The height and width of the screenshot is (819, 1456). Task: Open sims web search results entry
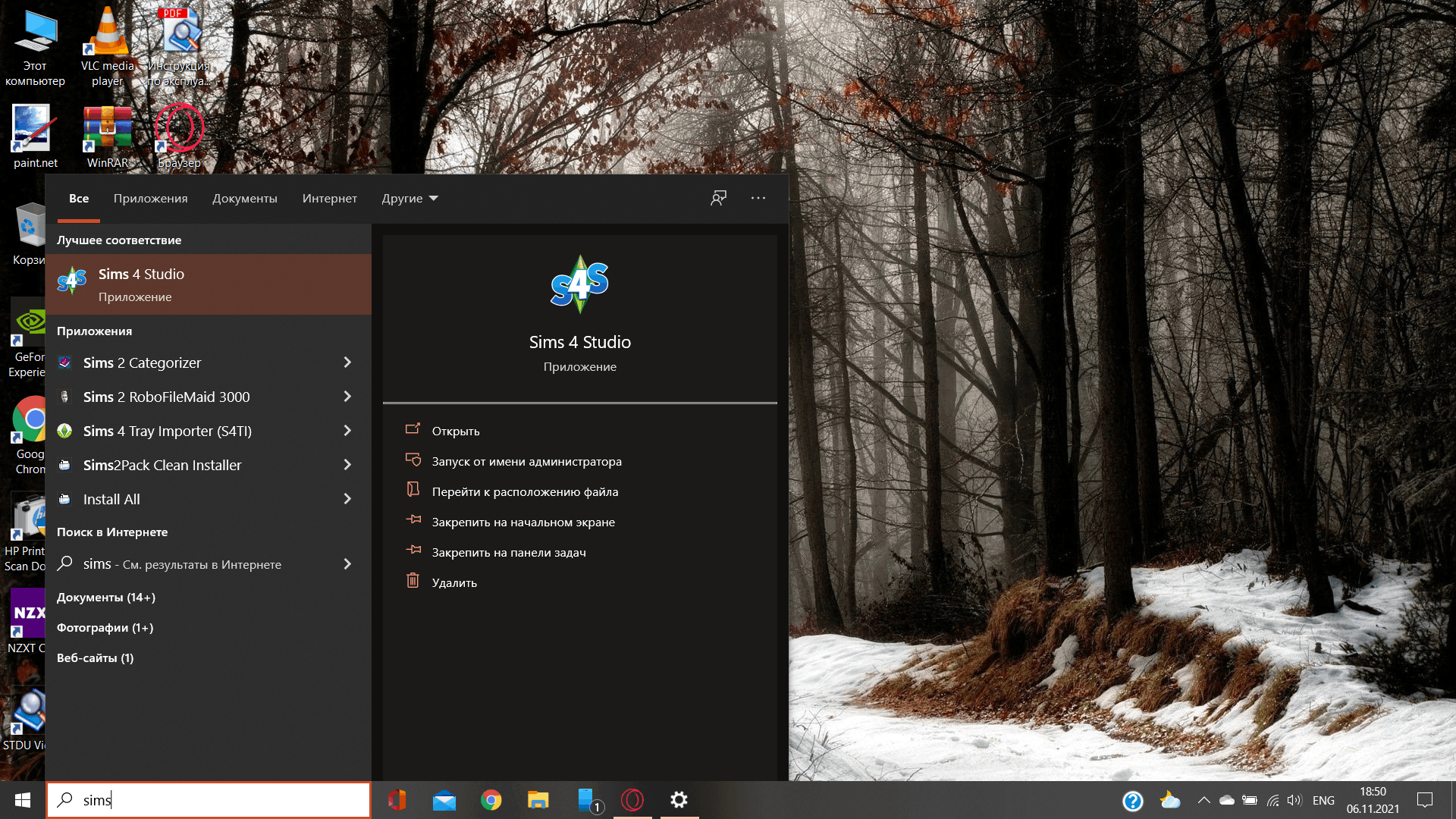coord(209,564)
